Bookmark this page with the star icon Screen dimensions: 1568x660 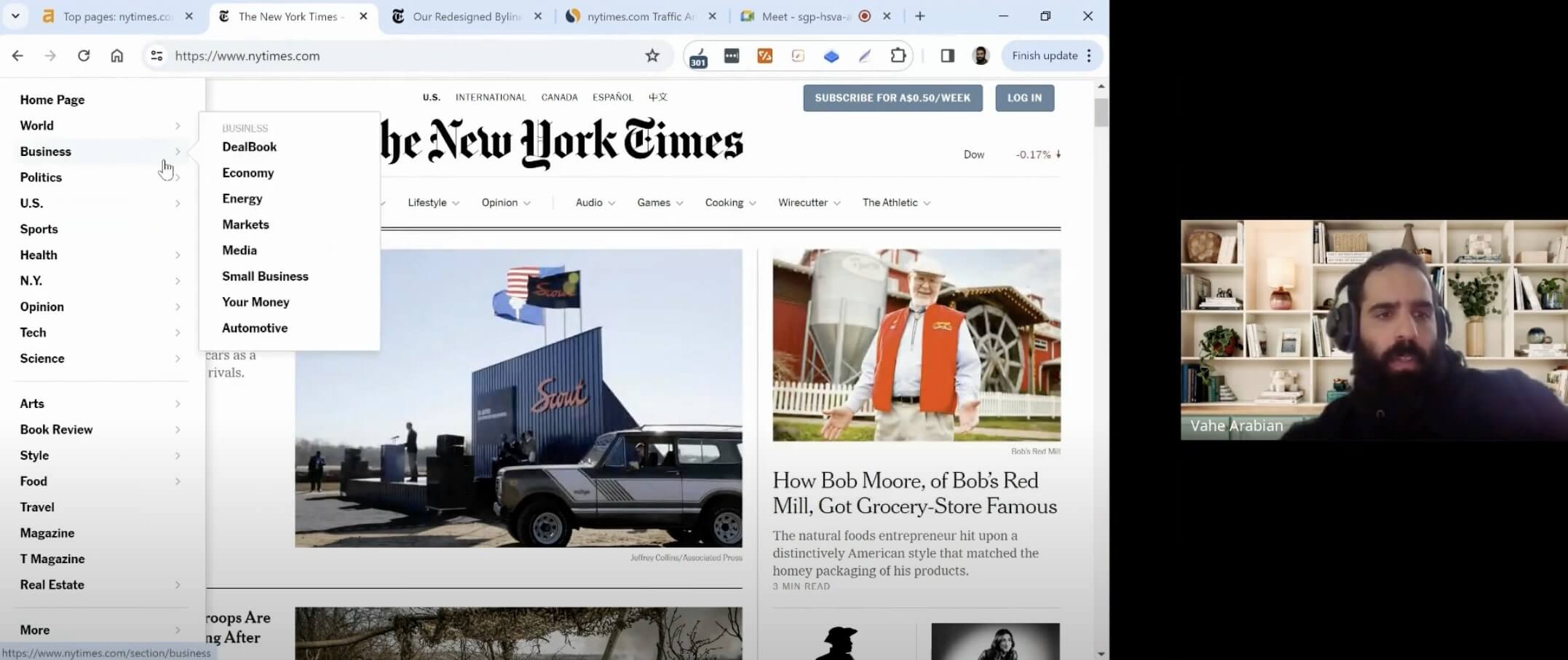(652, 56)
